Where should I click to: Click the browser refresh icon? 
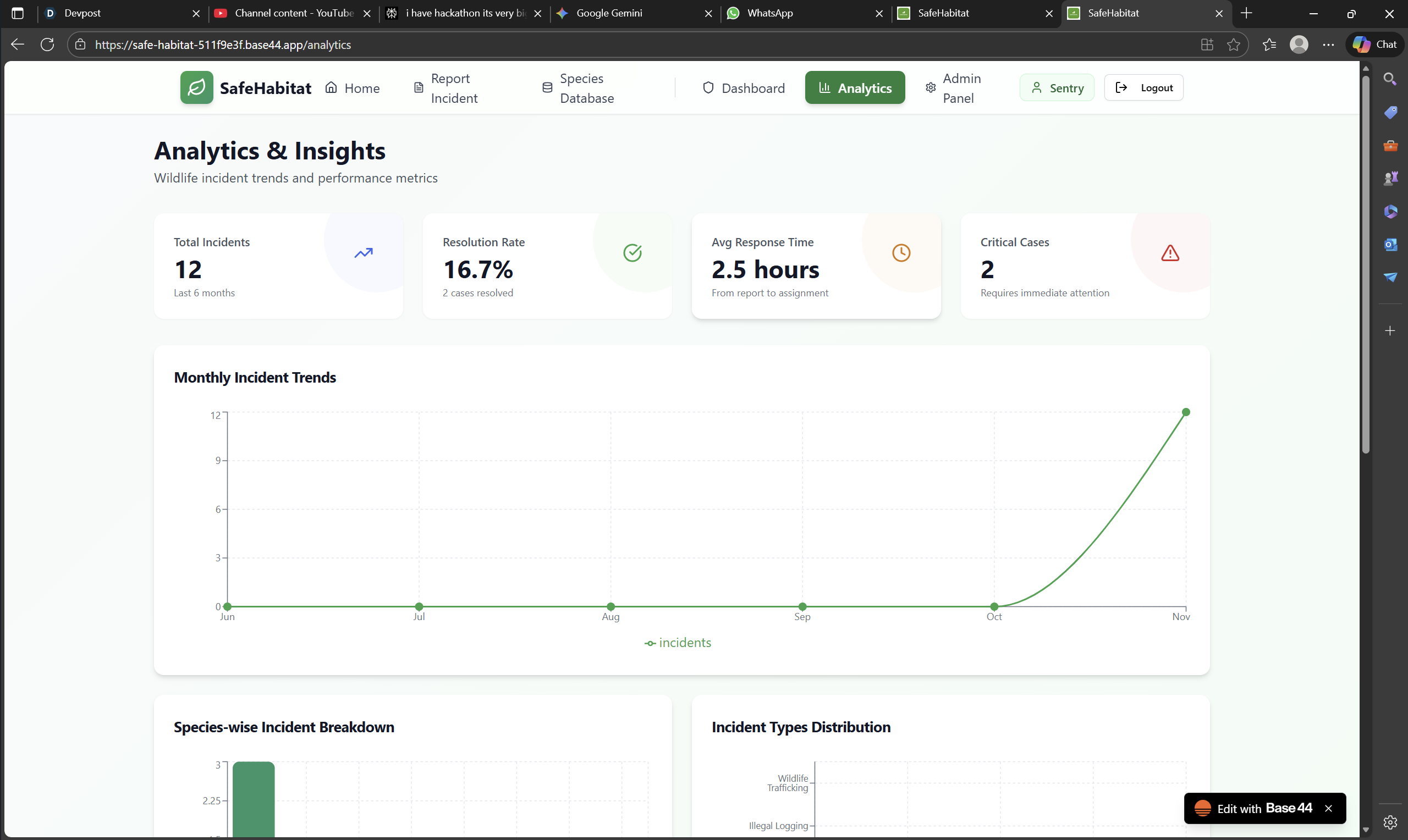(47, 45)
